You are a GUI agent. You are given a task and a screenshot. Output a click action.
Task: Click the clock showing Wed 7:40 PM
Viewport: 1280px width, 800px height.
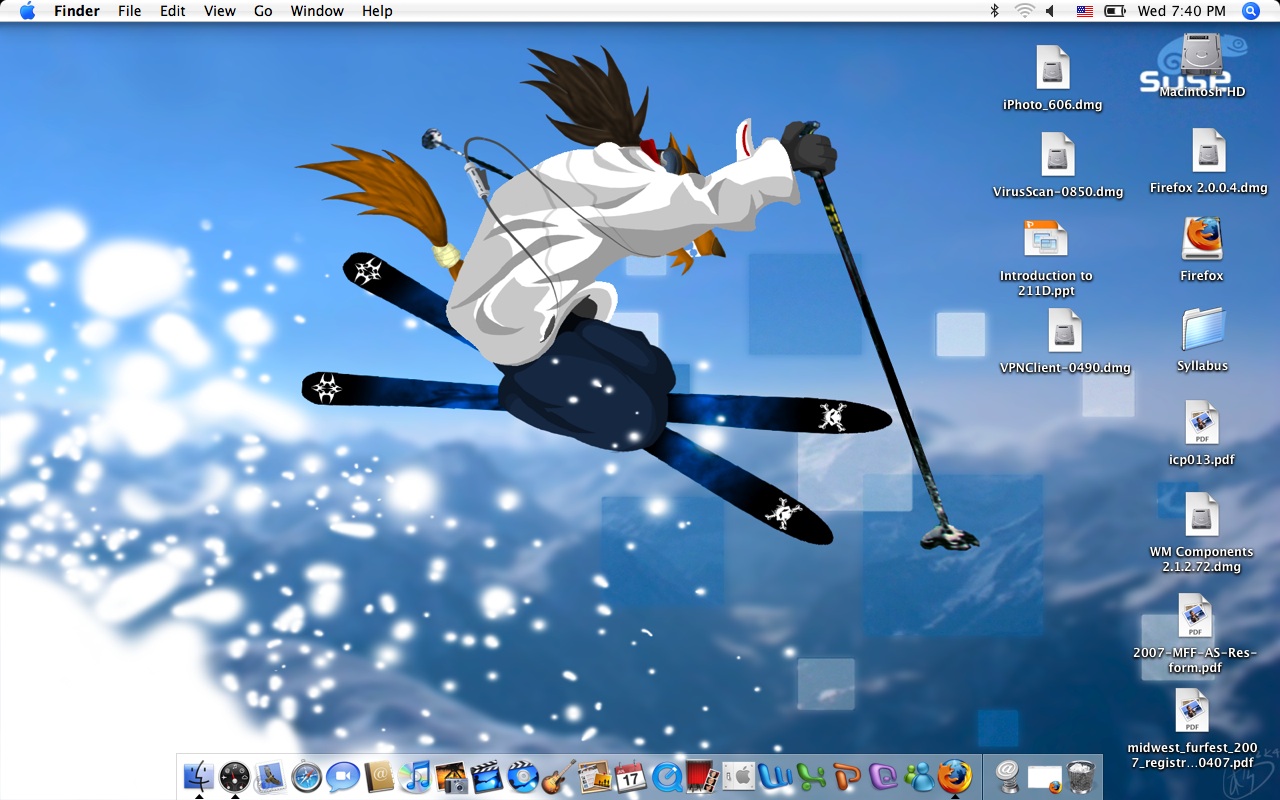(x=1181, y=11)
